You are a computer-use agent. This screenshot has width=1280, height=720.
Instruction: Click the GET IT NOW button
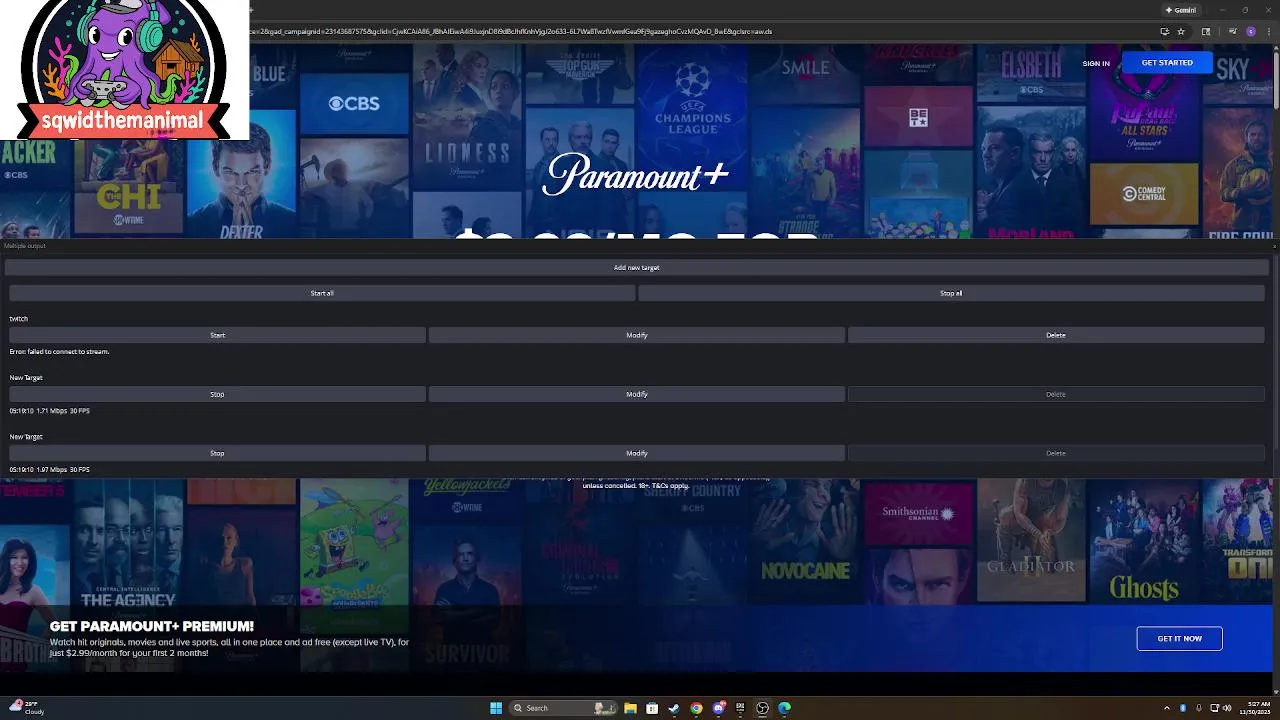1179,638
